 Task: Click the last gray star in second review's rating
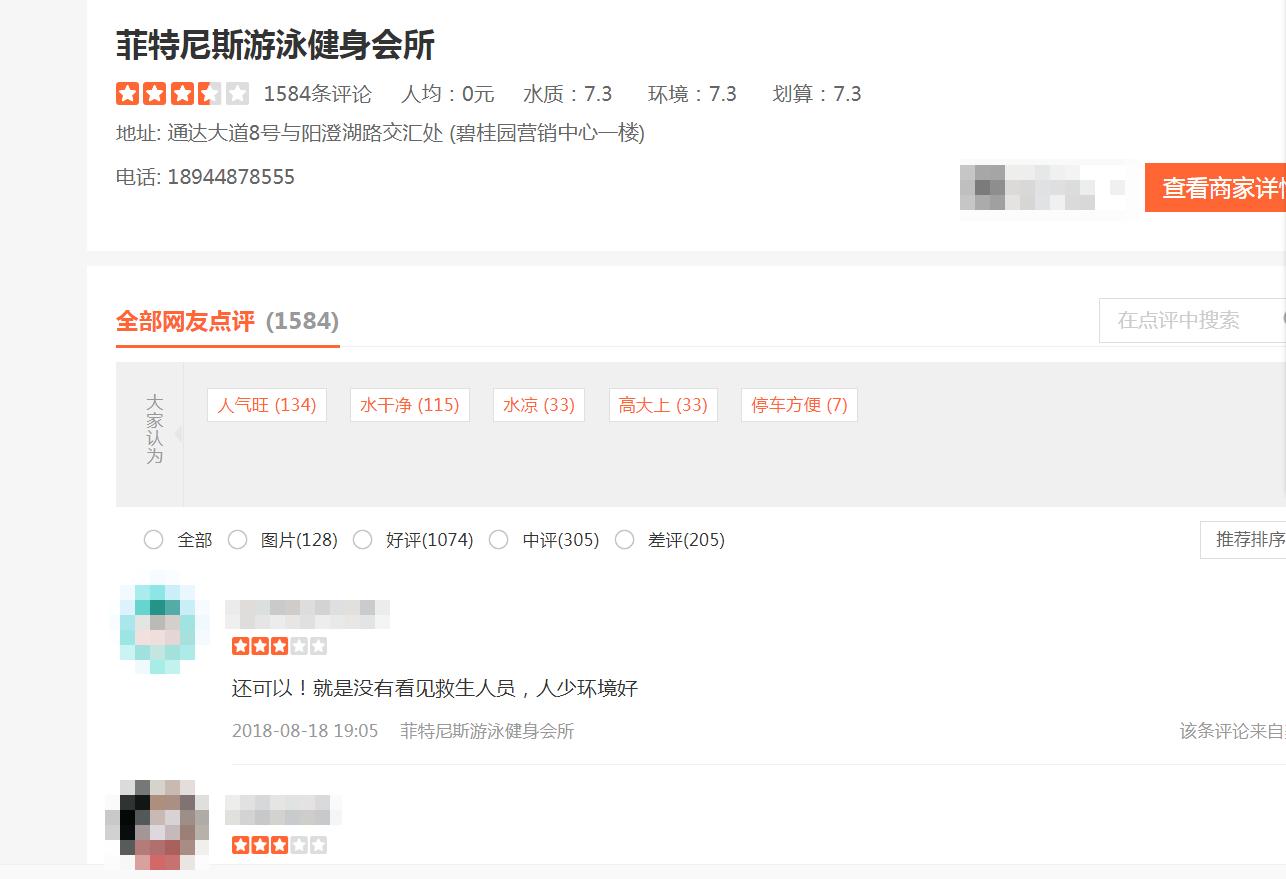(x=320, y=844)
